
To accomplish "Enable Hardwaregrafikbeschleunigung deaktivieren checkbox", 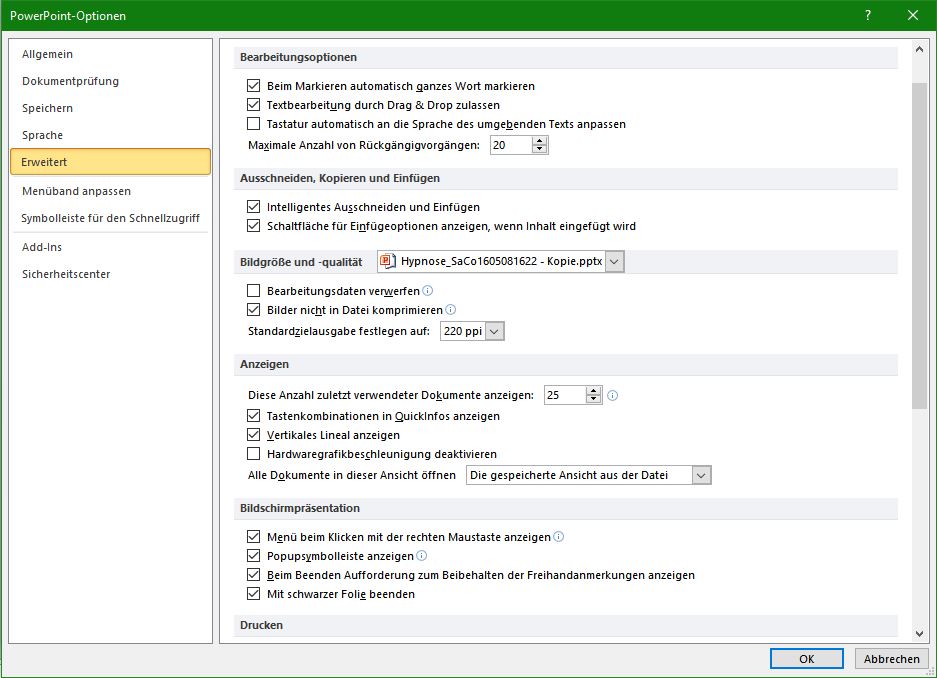I will (x=253, y=454).
